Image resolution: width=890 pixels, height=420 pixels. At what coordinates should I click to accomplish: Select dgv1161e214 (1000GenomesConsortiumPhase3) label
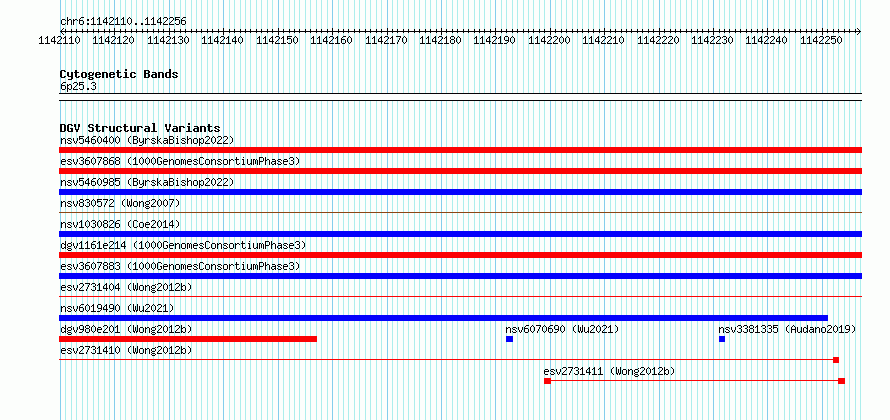click(183, 245)
